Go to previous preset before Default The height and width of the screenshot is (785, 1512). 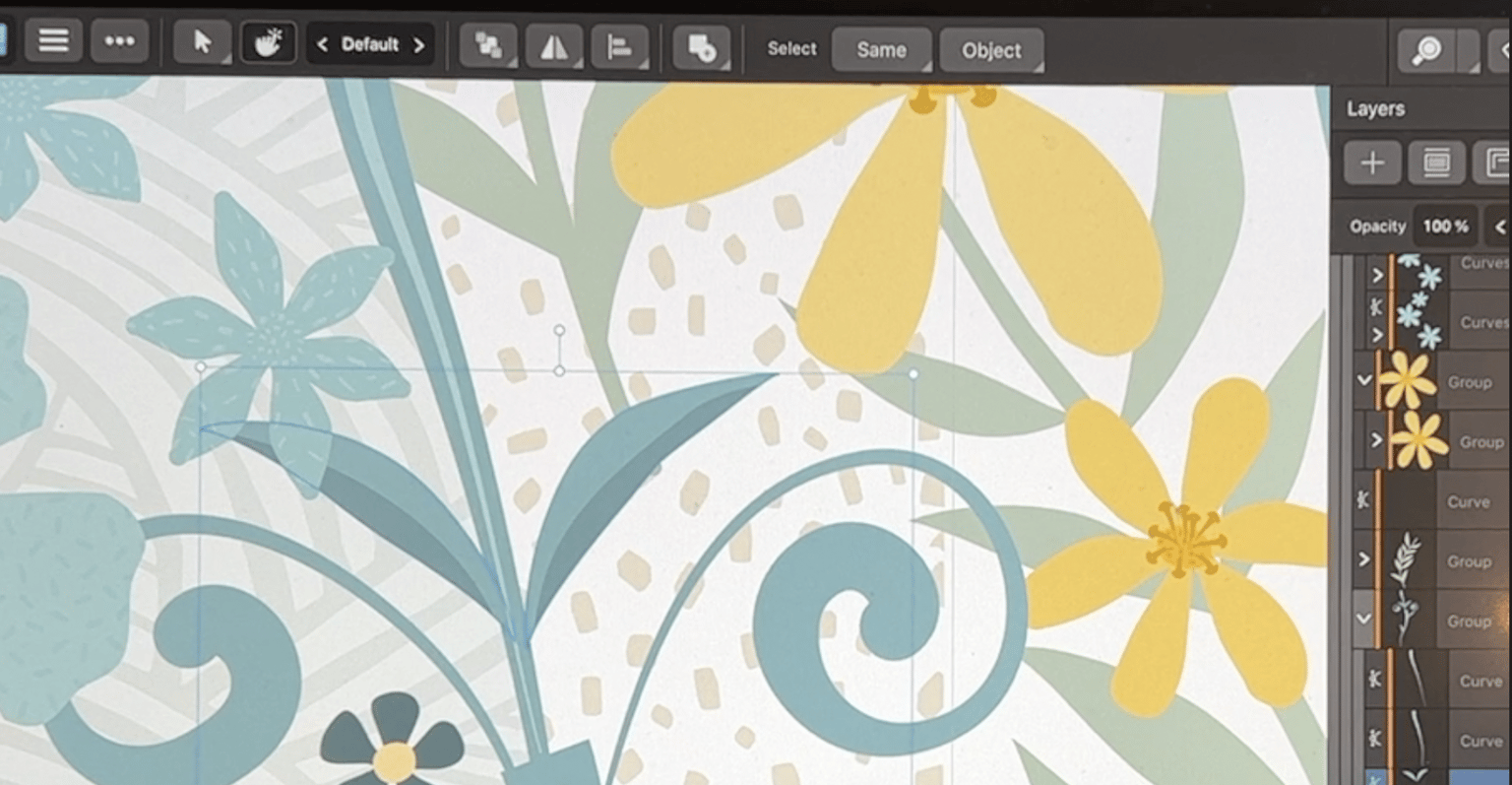point(322,44)
